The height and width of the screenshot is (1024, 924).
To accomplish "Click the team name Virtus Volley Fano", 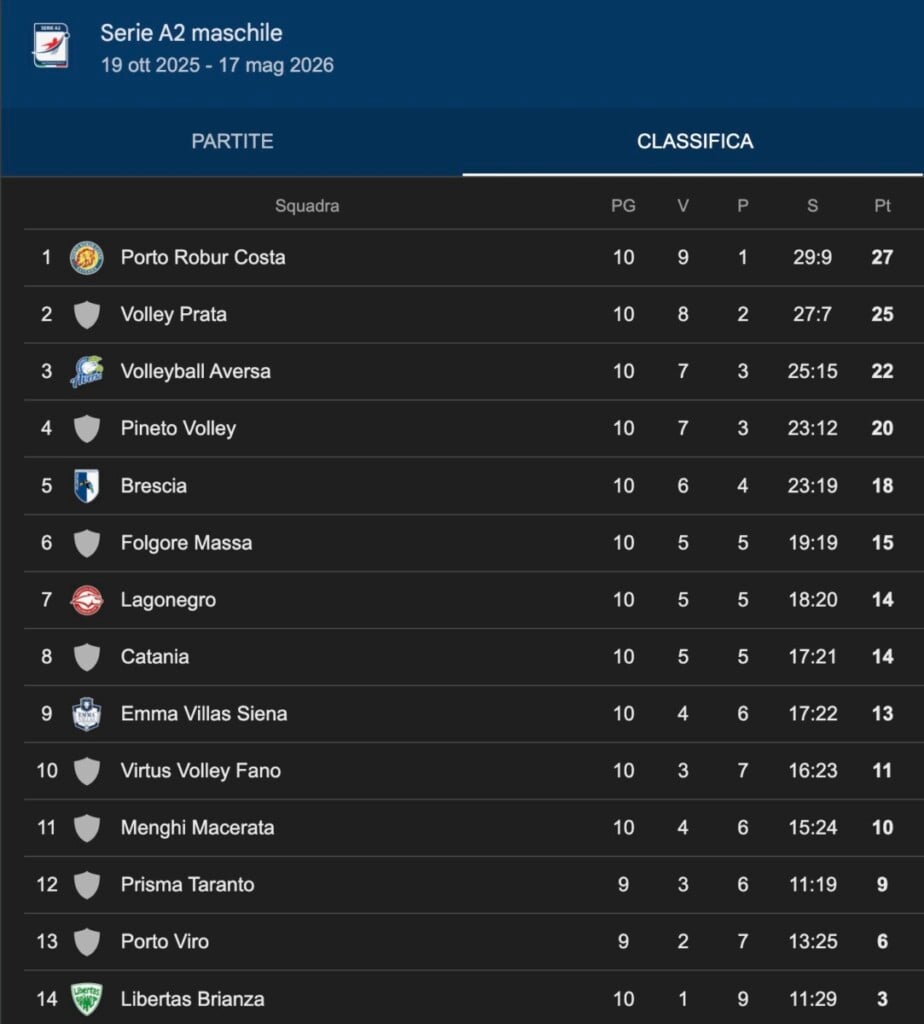I will [199, 770].
